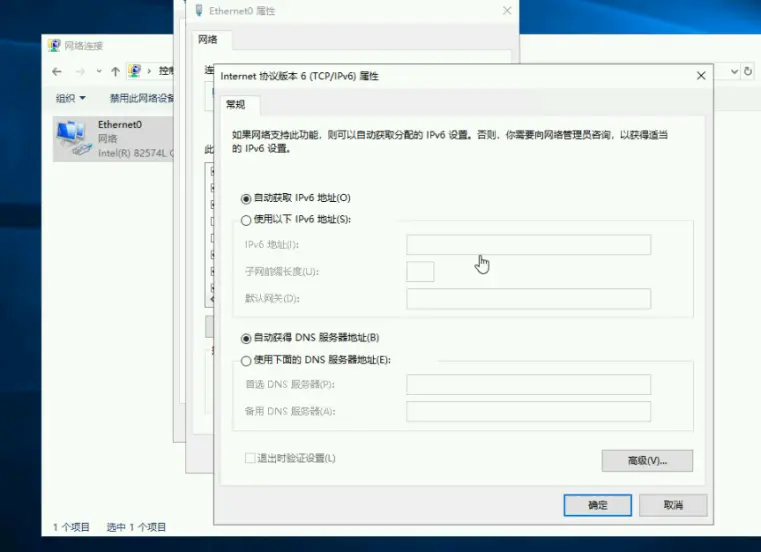
Task: Click the up arrow navigation icon
Action: [116, 72]
